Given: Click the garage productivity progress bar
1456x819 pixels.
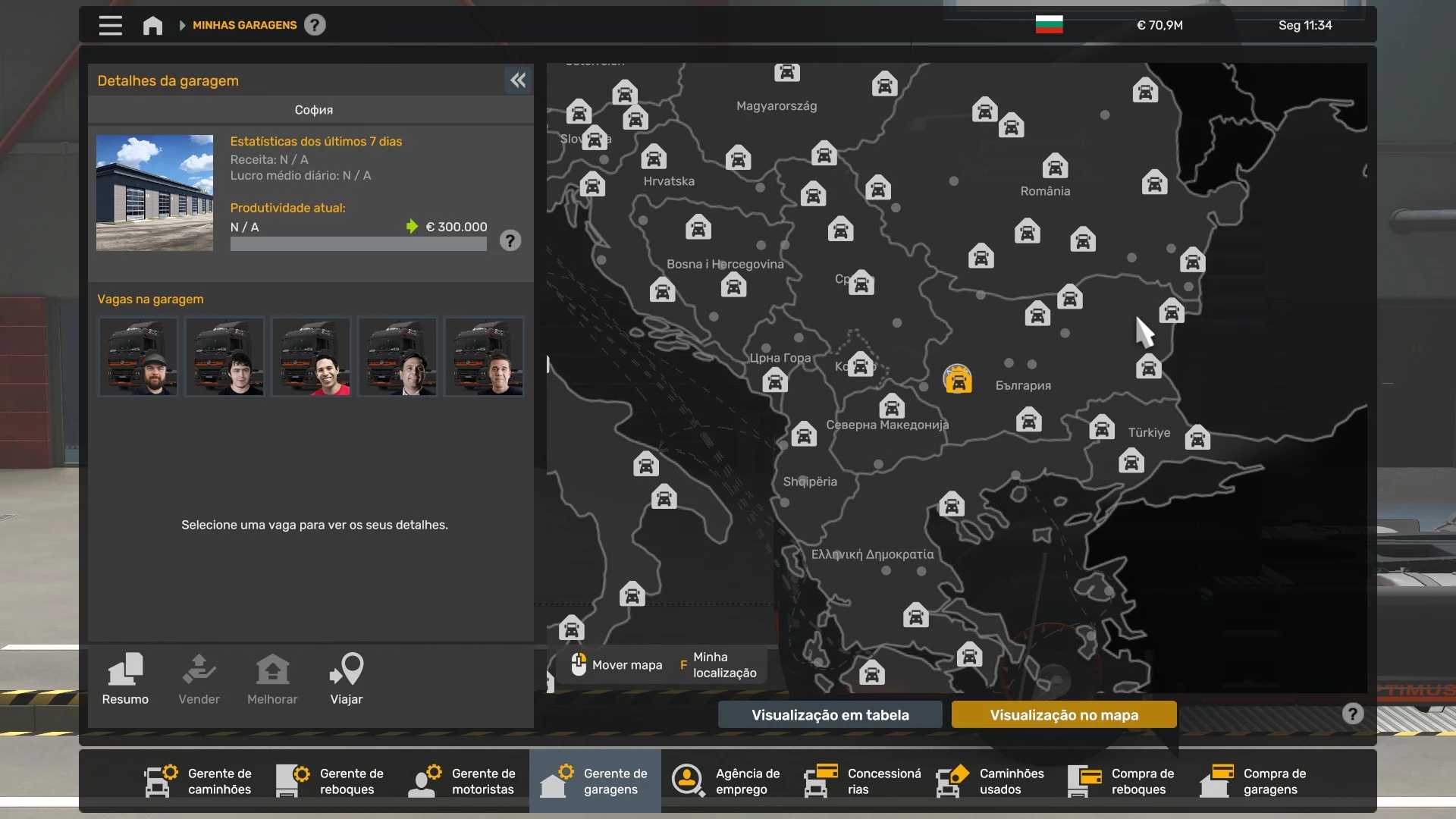Looking at the screenshot, I should coord(358,244).
